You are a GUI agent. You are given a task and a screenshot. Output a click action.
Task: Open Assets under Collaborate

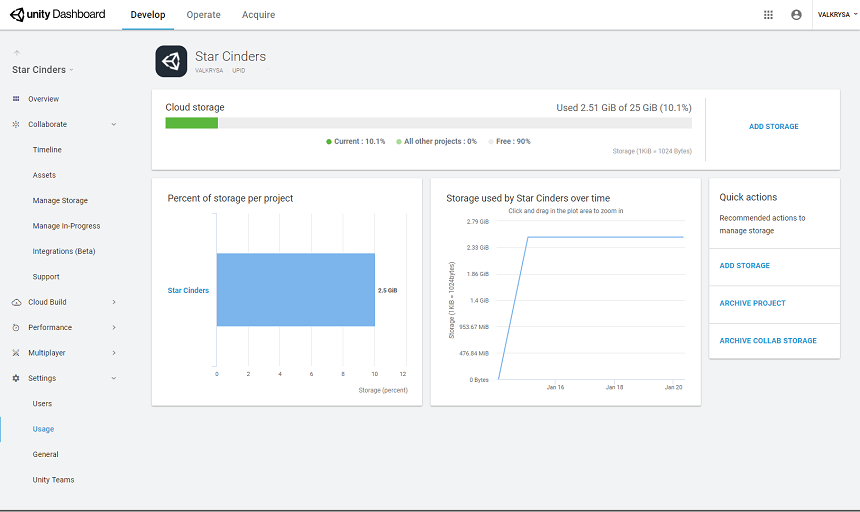pyautogui.click(x=44, y=175)
